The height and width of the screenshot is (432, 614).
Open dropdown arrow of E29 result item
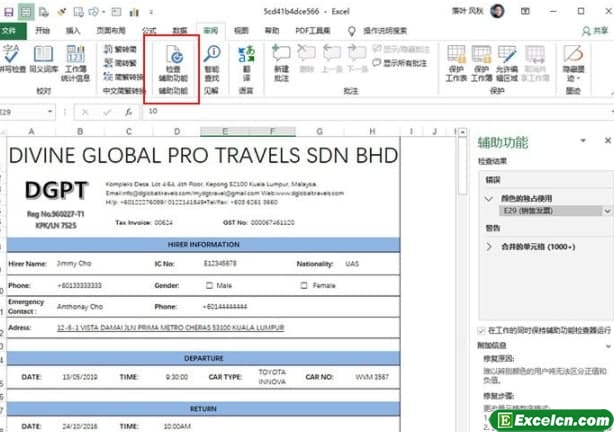tap(607, 211)
